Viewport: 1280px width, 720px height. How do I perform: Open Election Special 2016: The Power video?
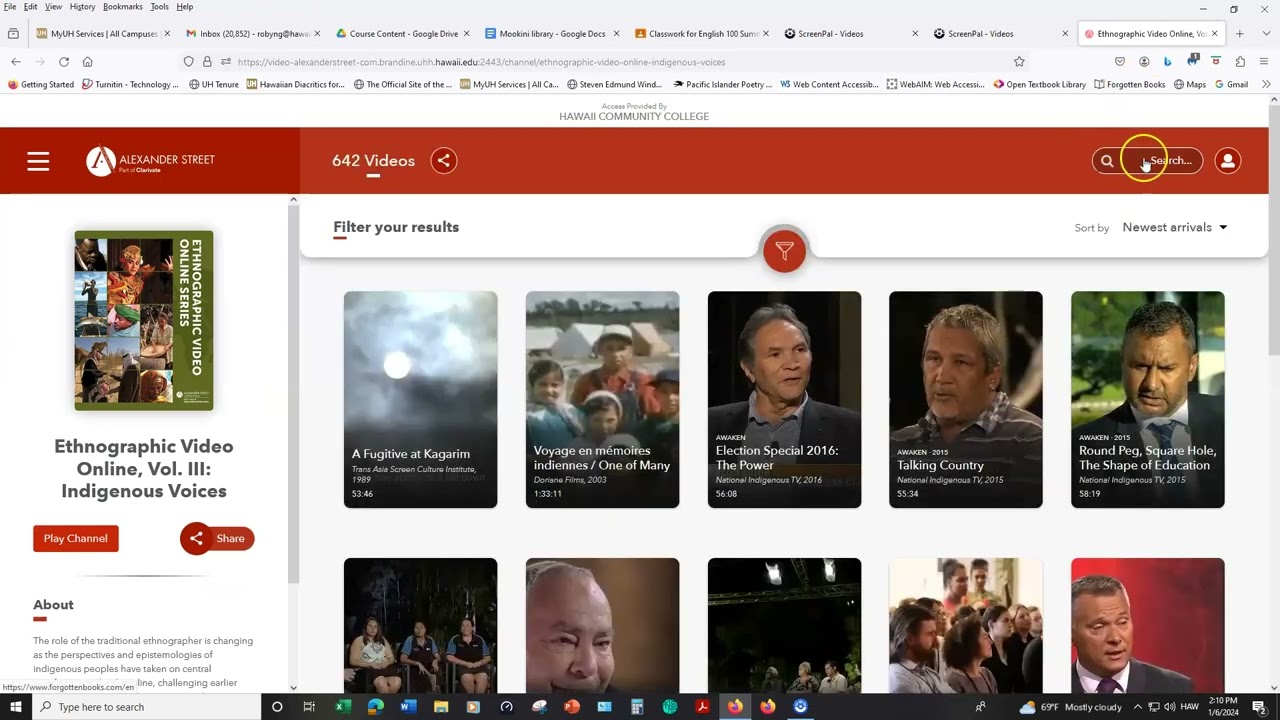point(784,399)
